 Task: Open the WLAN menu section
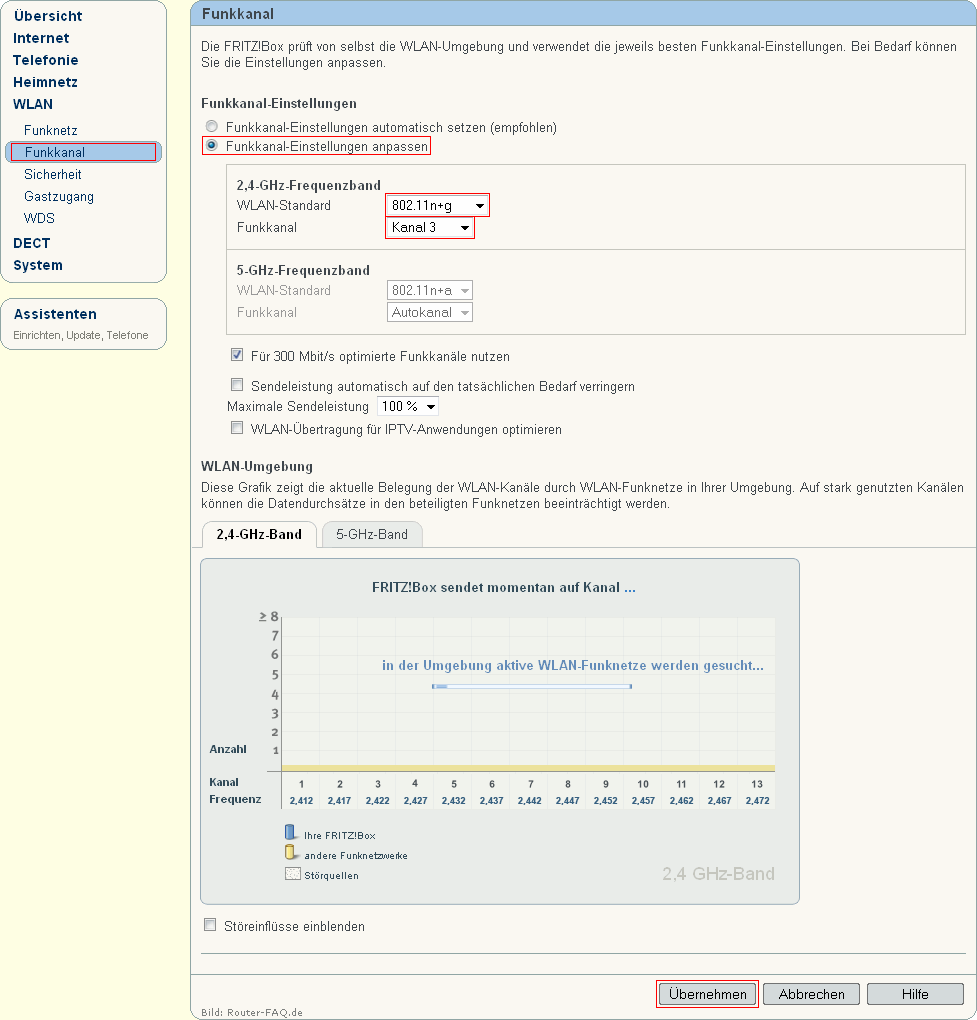(33, 104)
